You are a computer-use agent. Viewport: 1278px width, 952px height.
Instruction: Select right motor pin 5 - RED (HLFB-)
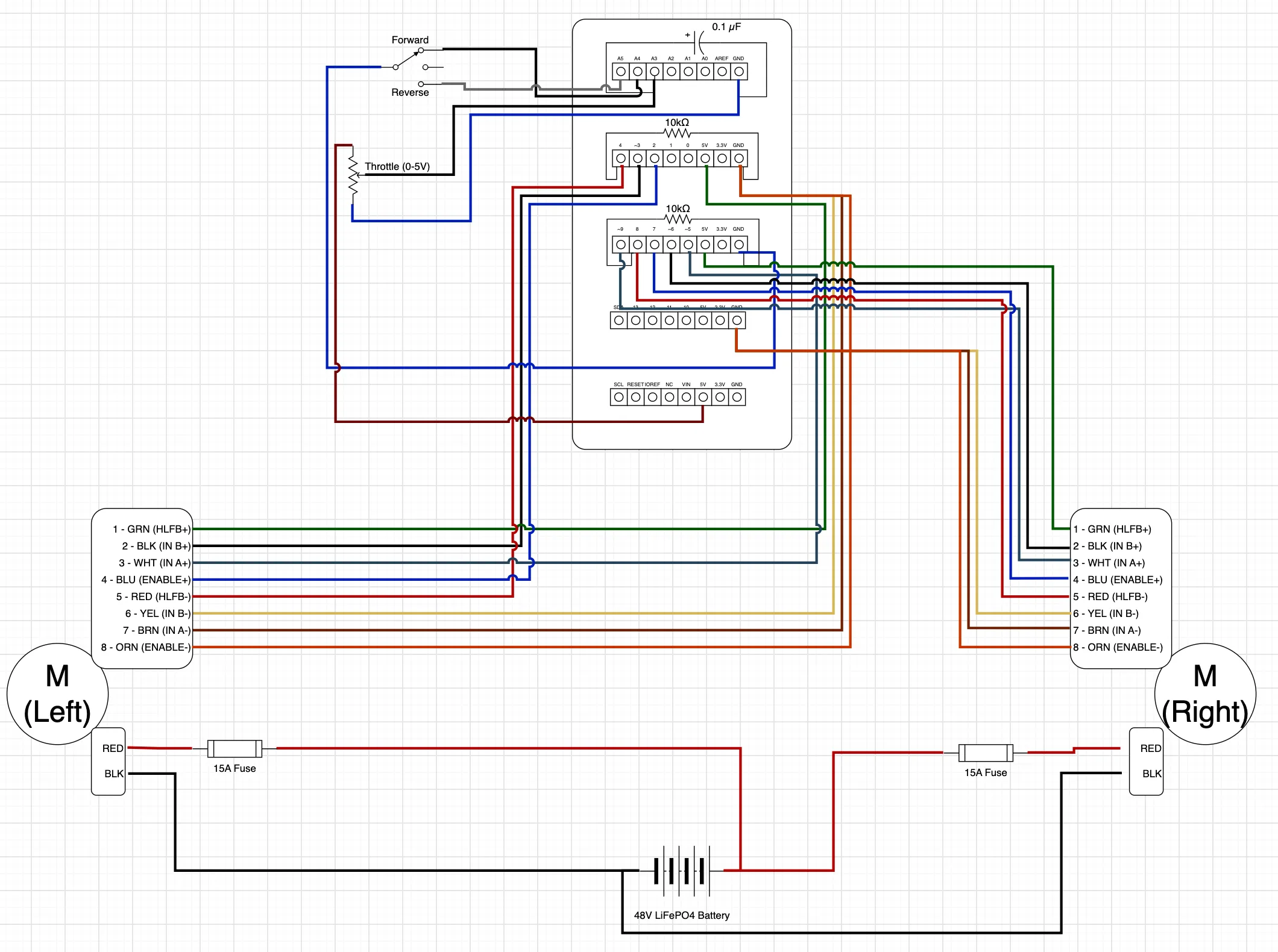point(1110,597)
